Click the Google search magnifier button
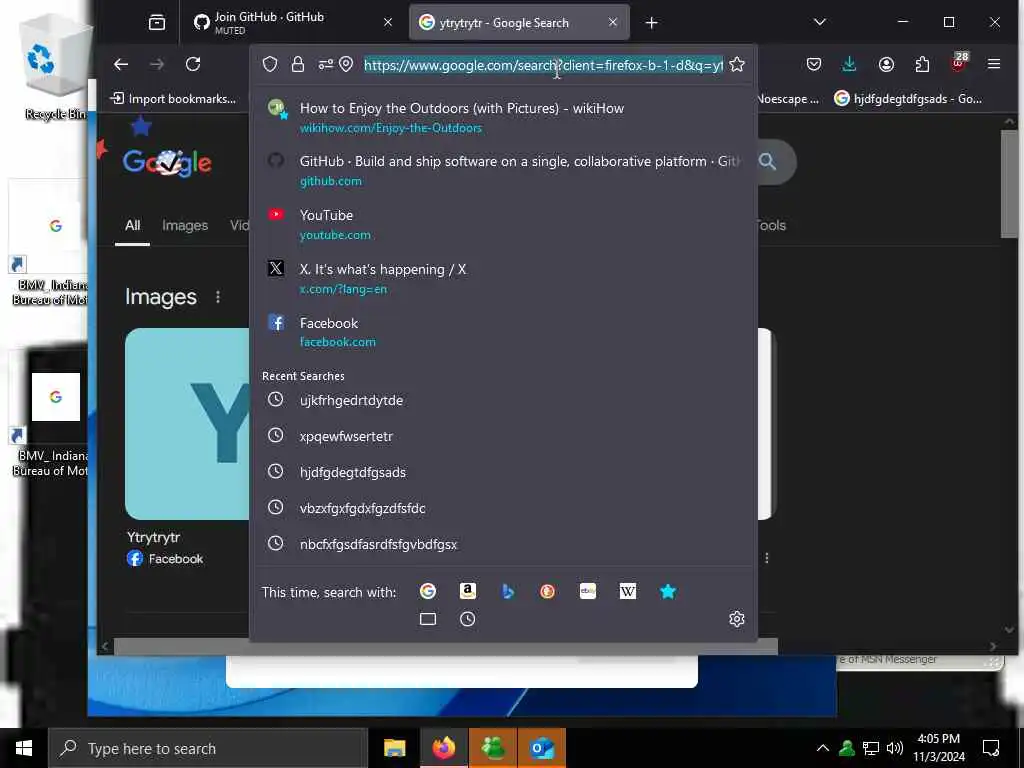This screenshot has width=1024, height=768. (x=768, y=161)
